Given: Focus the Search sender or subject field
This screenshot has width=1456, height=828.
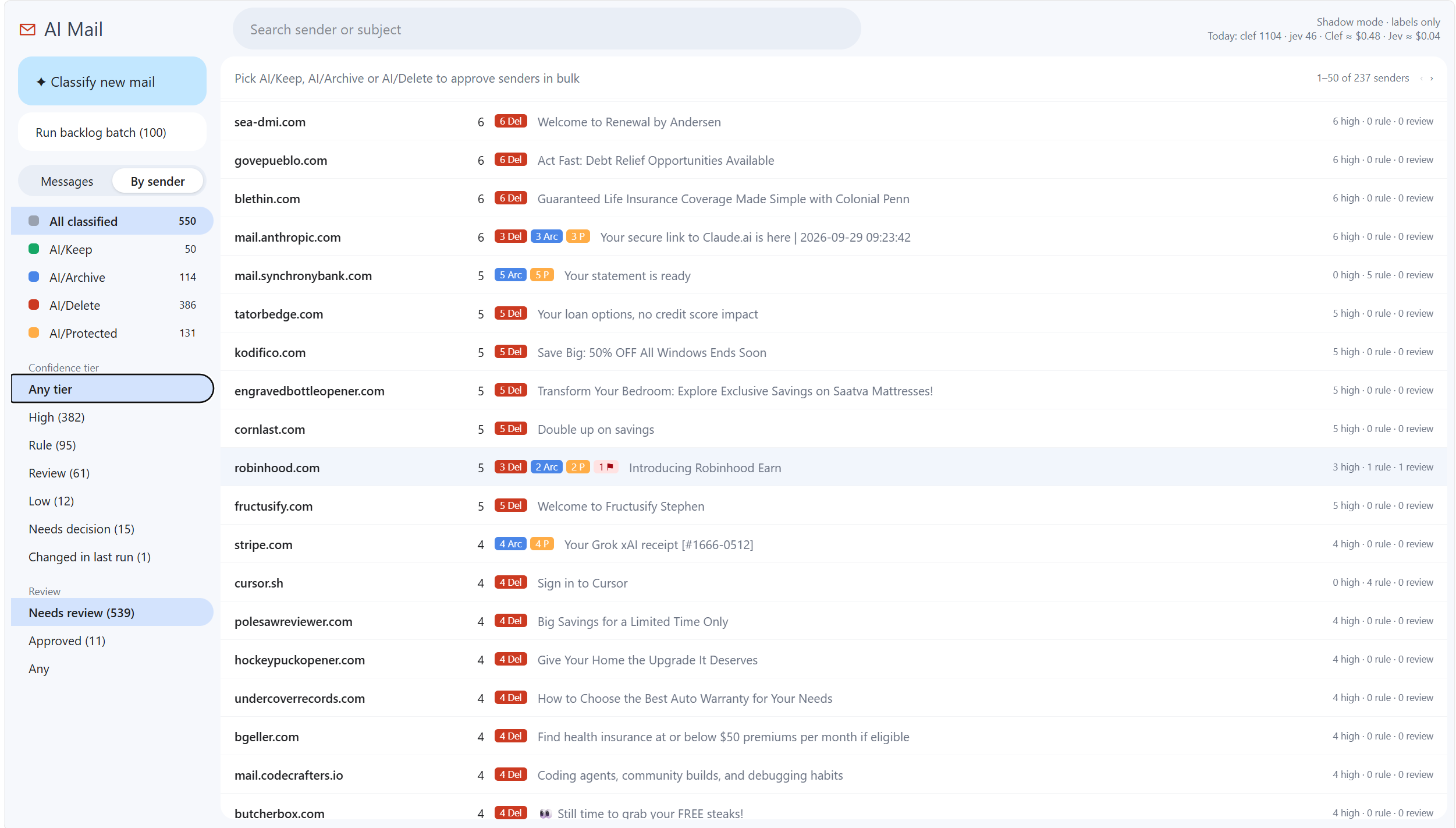Looking at the screenshot, I should pyautogui.click(x=546, y=29).
